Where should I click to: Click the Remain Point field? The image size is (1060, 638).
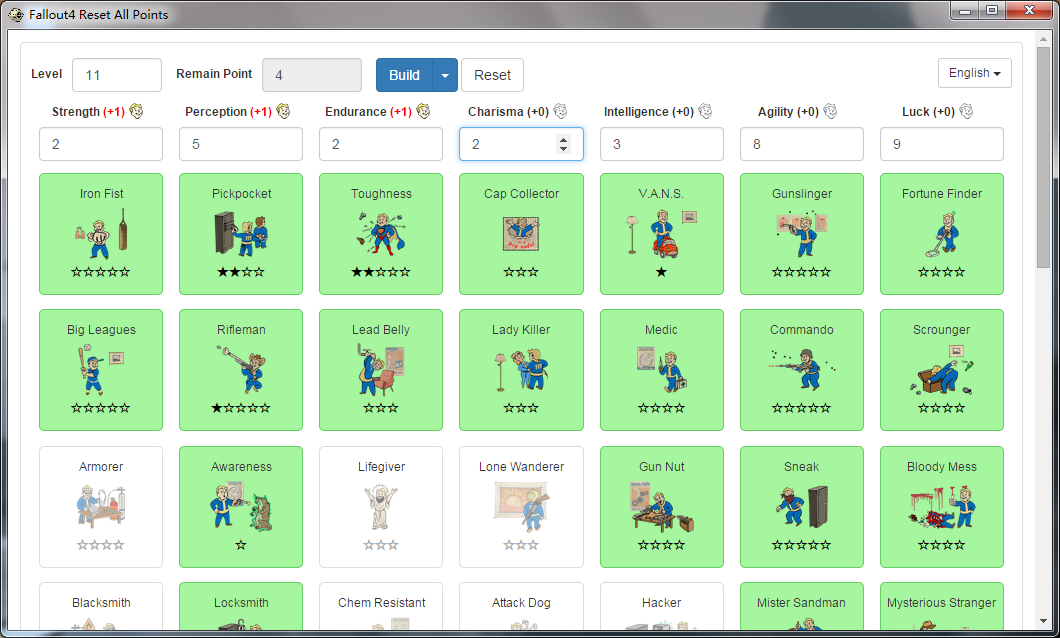pyautogui.click(x=312, y=75)
